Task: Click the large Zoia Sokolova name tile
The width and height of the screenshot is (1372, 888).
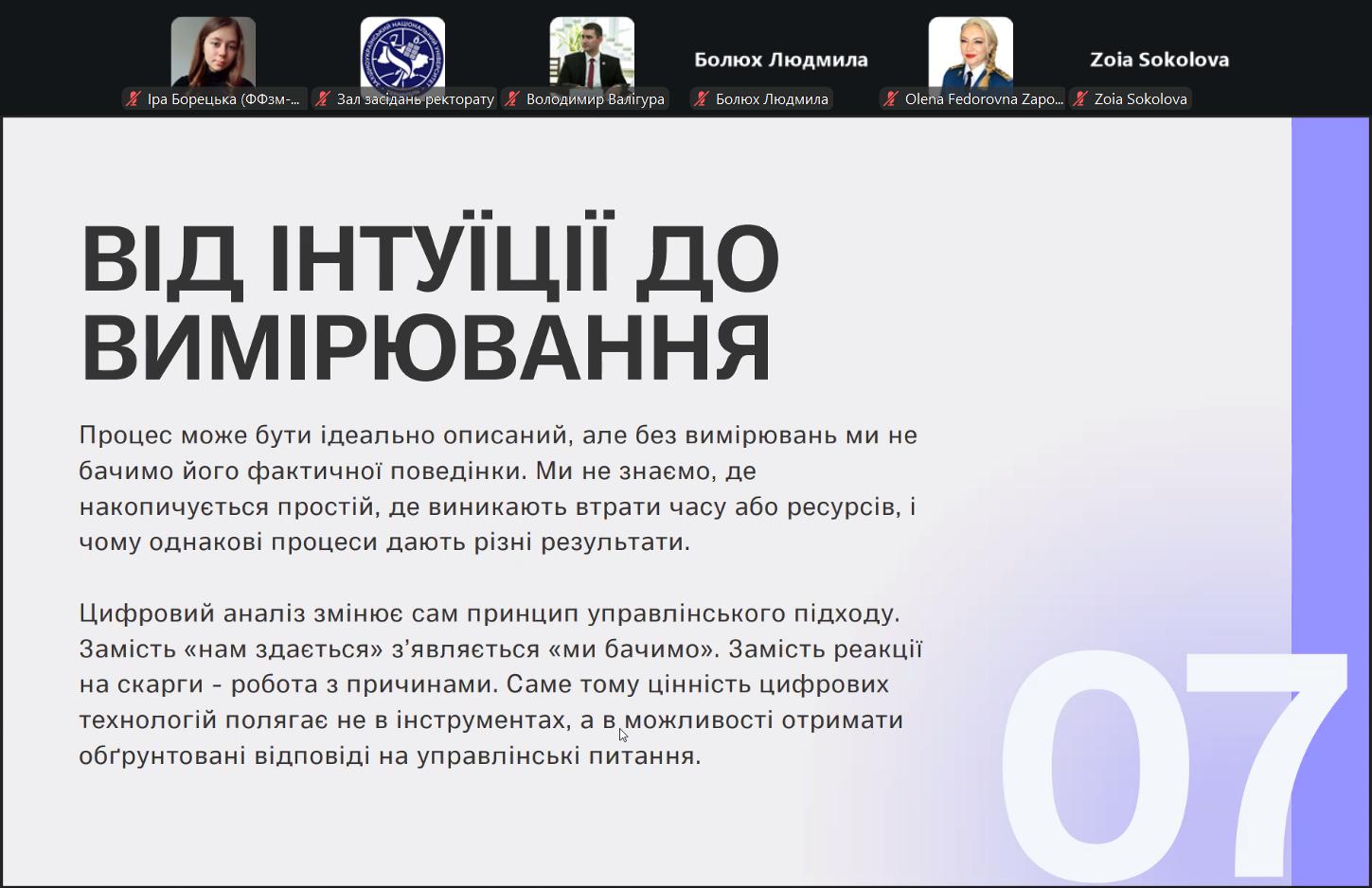Action: 1160,60
